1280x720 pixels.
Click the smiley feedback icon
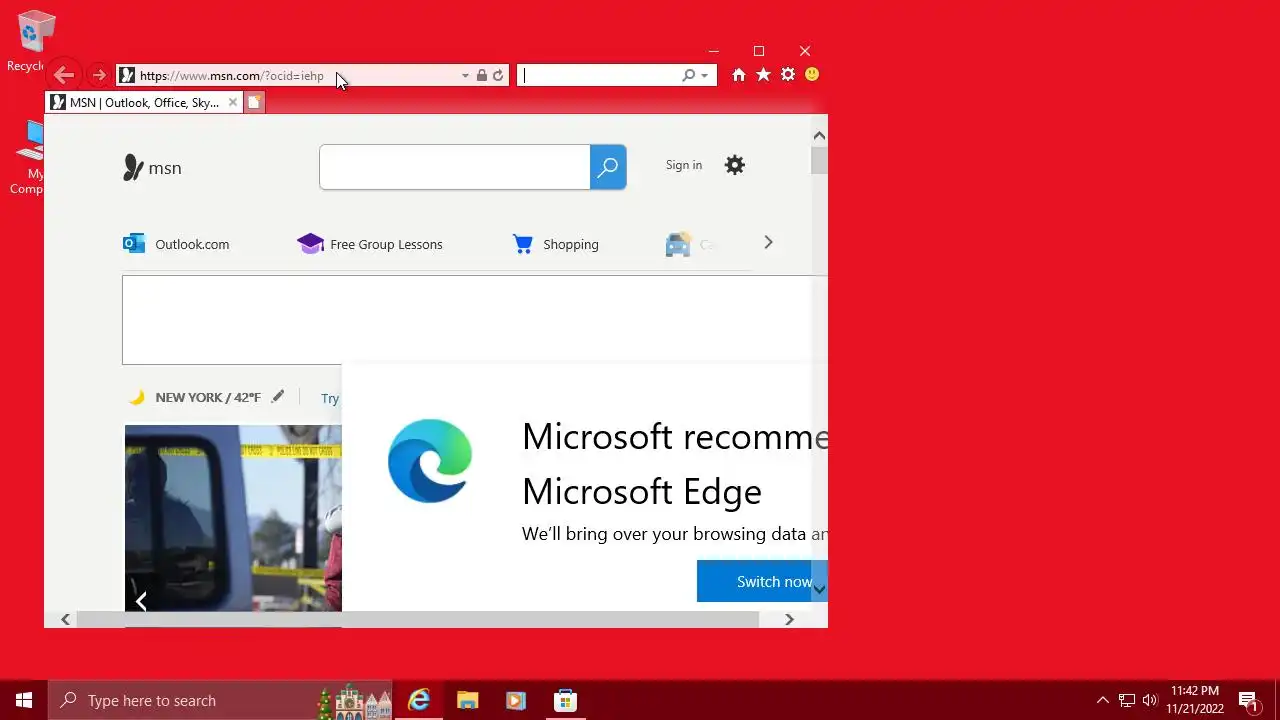tap(812, 75)
